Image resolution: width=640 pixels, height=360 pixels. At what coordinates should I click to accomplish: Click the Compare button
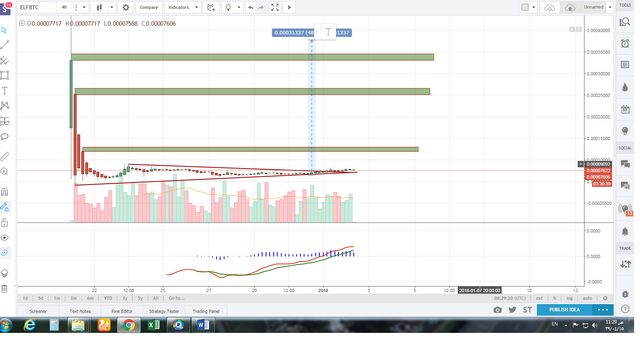(x=149, y=7)
